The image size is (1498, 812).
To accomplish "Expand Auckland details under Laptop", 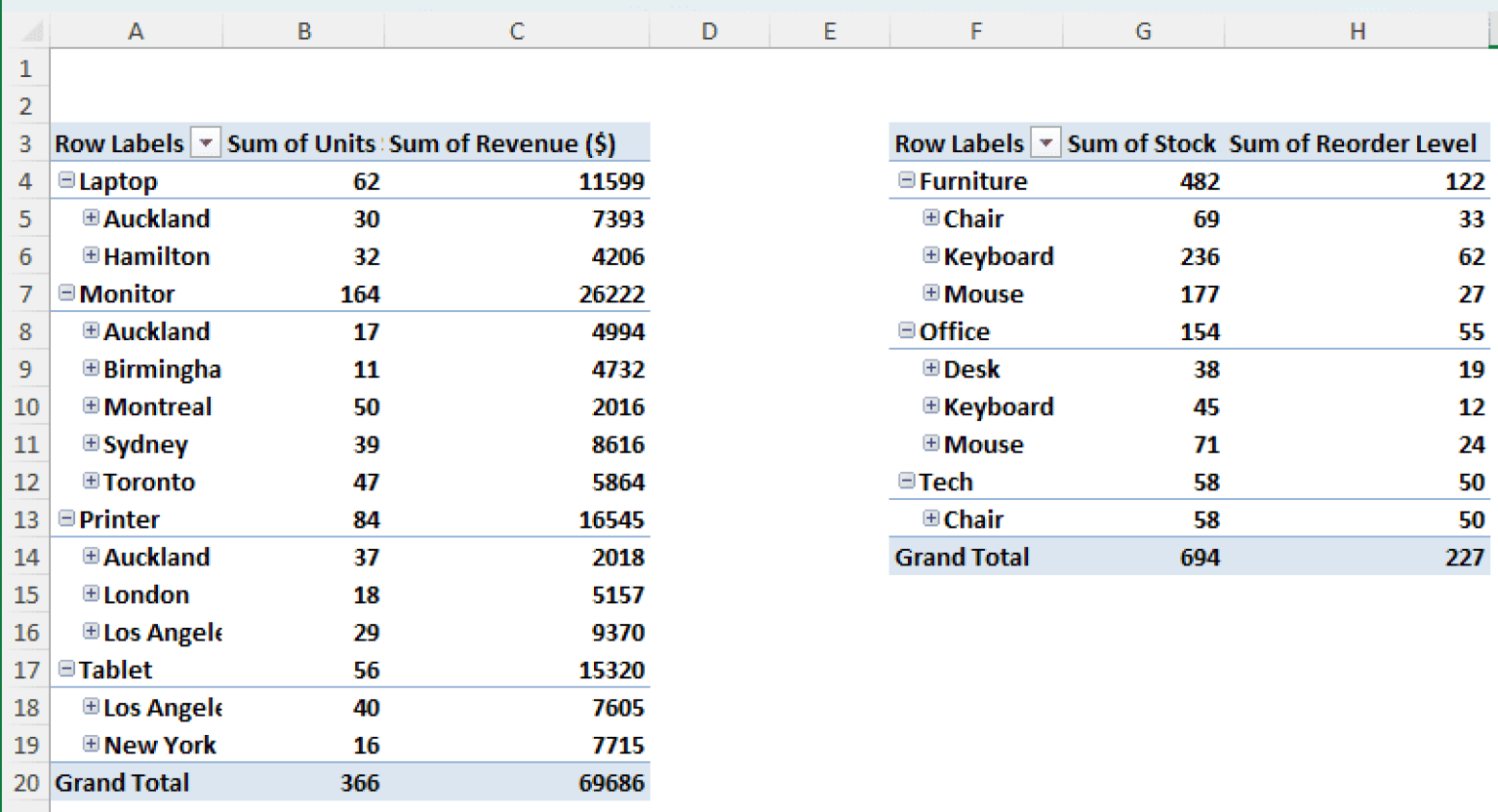I will pos(90,218).
